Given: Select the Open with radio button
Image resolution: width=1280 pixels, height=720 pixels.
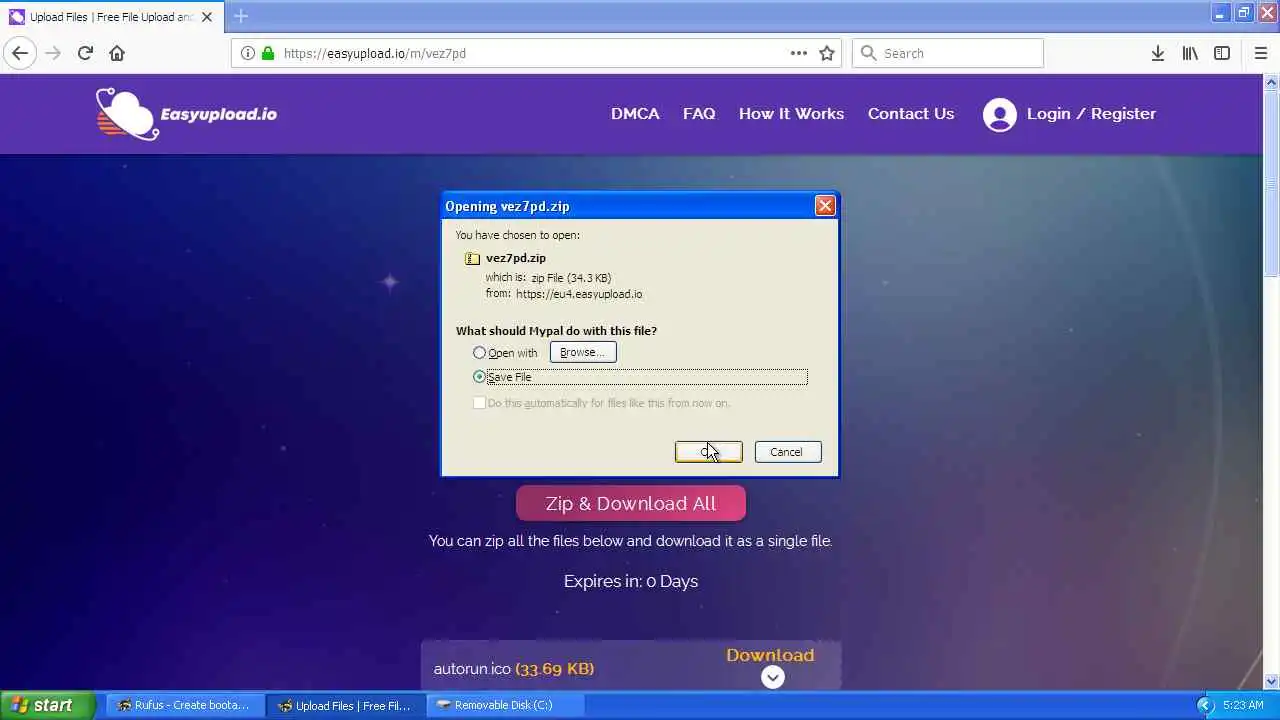Looking at the screenshot, I should [x=479, y=352].
